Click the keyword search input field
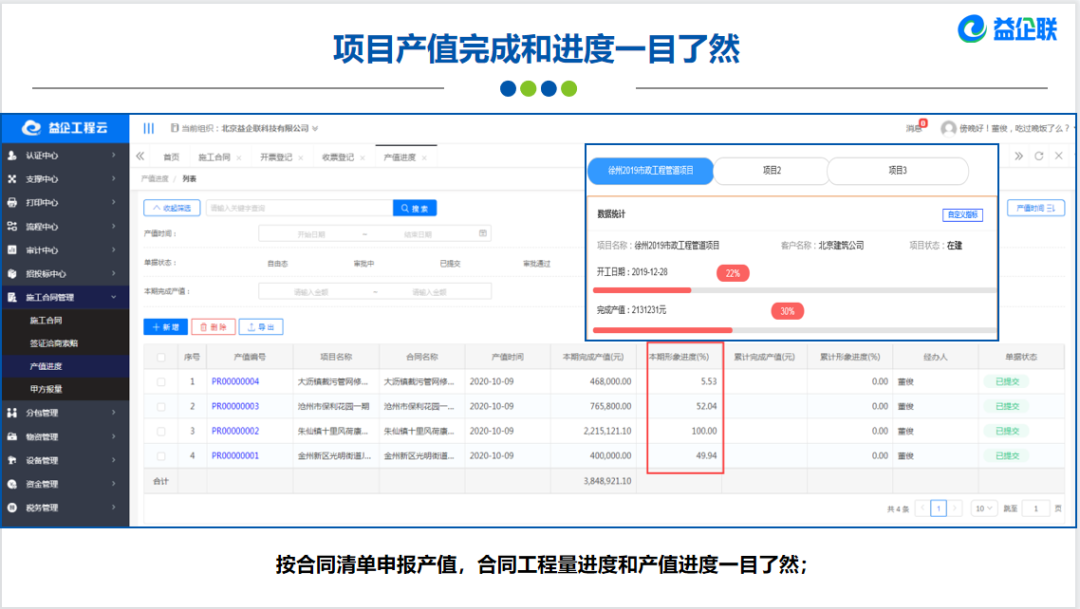Viewport: 1080px width, 609px height. (299, 208)
